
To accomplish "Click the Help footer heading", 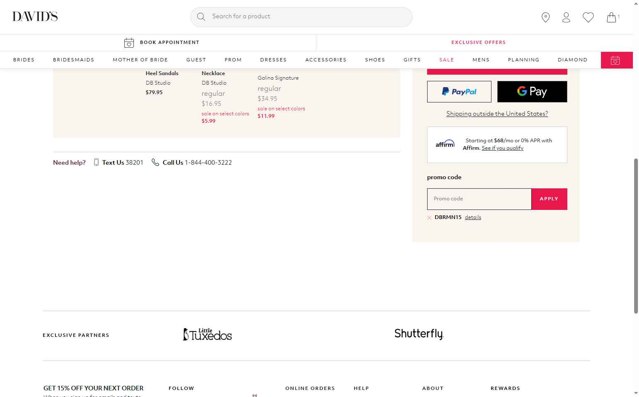I will coord(361,388).
